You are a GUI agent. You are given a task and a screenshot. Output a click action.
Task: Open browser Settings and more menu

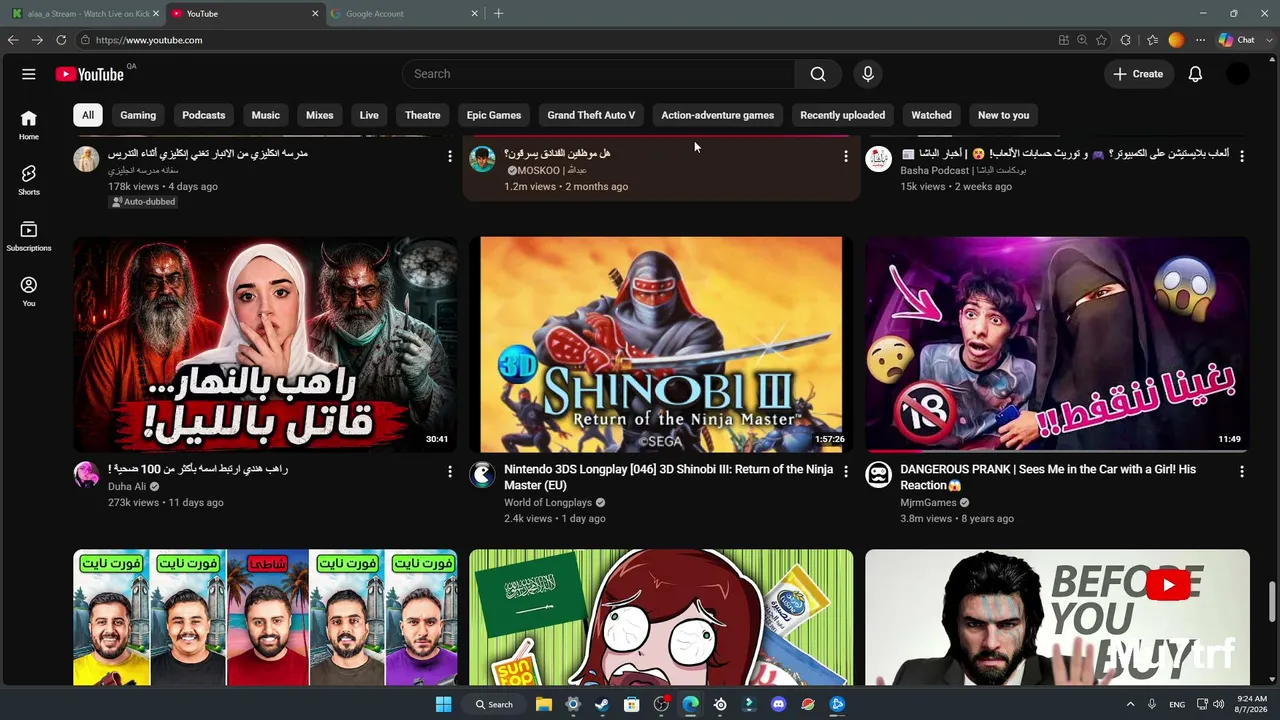[x=1200, y=40]
